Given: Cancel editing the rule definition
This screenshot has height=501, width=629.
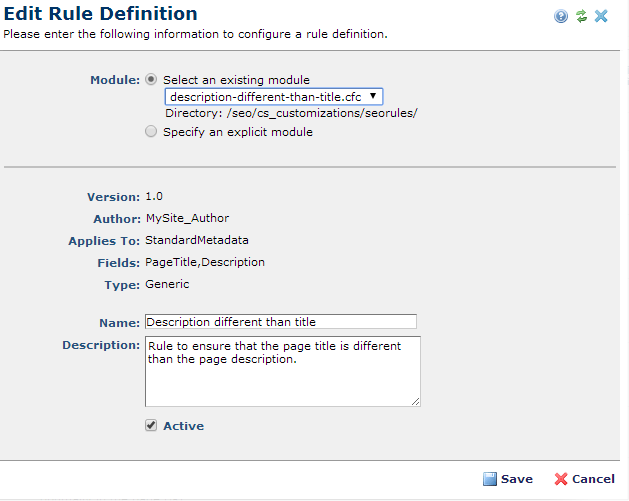Looking at the screenshot, I should (584, 479).
